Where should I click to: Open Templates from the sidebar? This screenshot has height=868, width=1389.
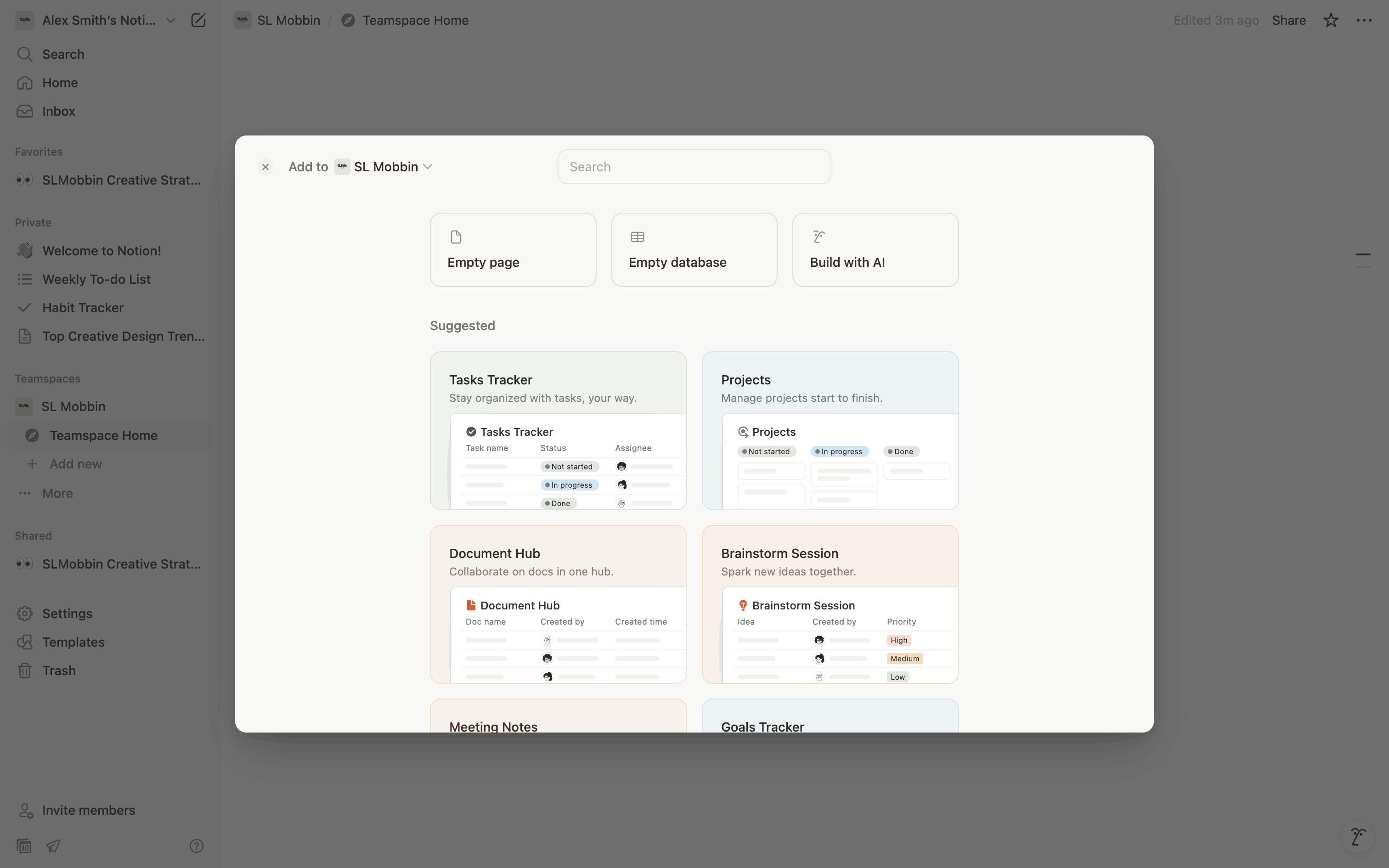click(73, 642)
